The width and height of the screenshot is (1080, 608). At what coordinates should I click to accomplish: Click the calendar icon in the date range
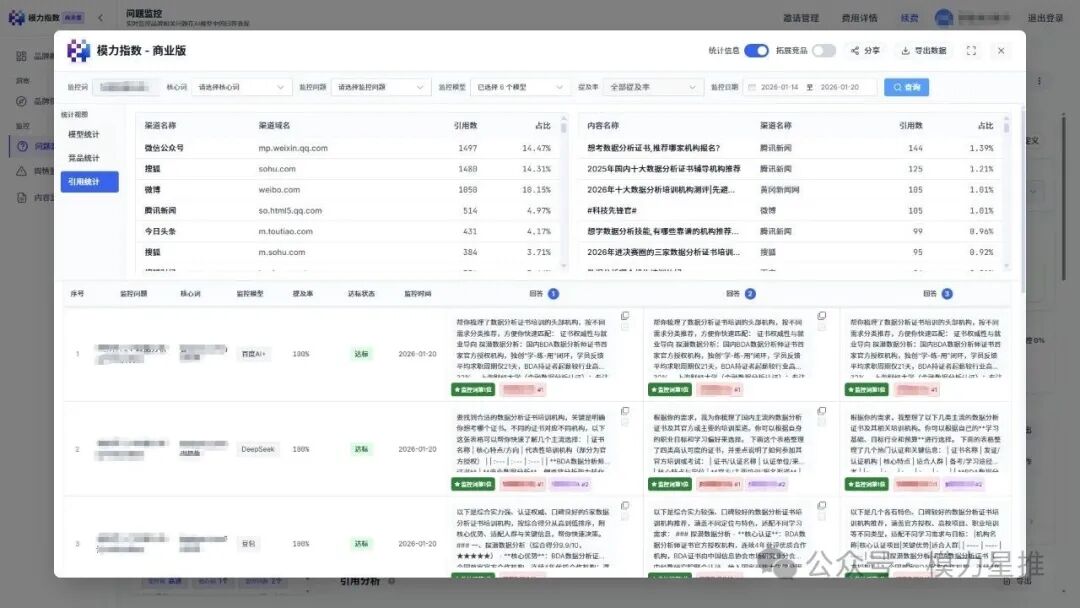click(752, 87)
